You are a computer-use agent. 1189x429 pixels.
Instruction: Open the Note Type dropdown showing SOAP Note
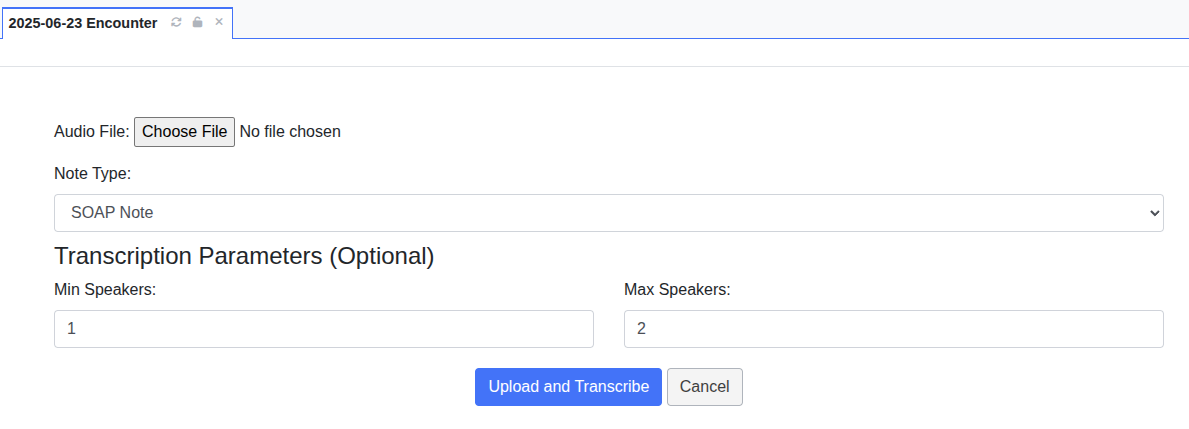pyautogui.click(x=608, y=213)
